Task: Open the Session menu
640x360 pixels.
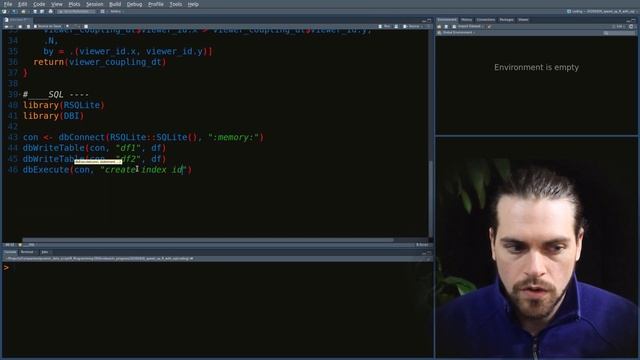Action: point(94,4)
